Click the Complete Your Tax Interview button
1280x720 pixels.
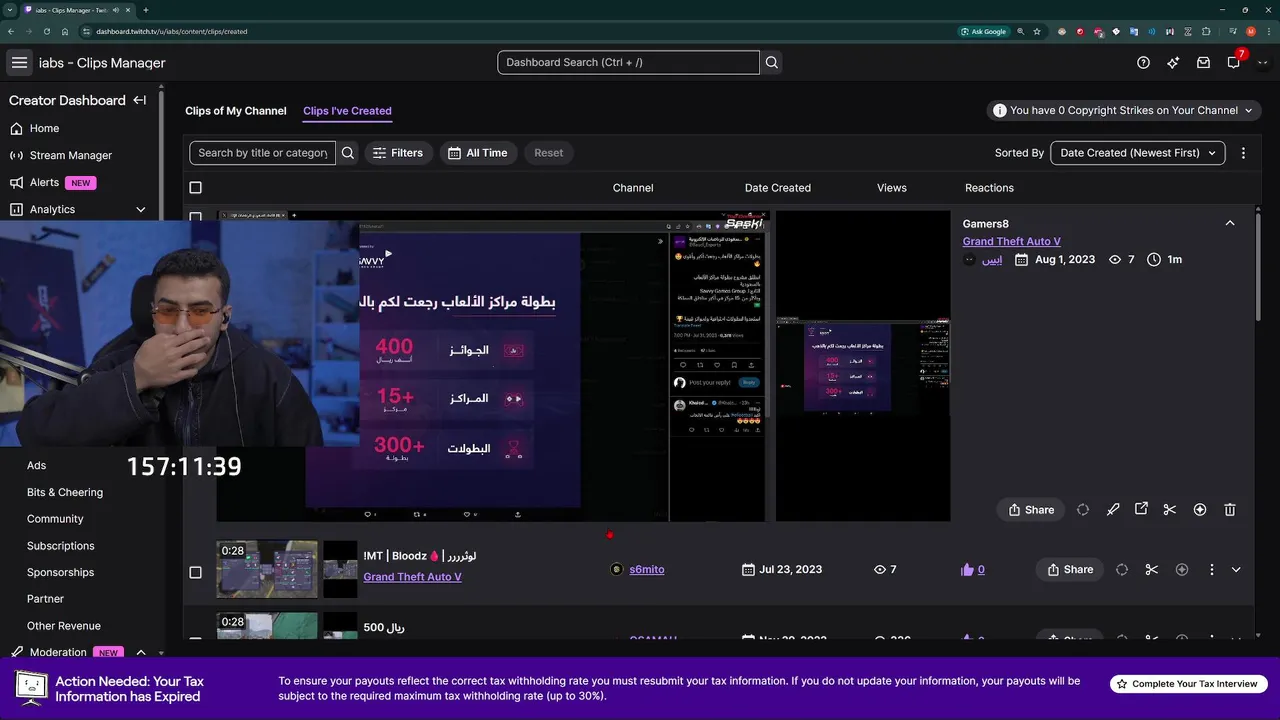coord(1189,684)
